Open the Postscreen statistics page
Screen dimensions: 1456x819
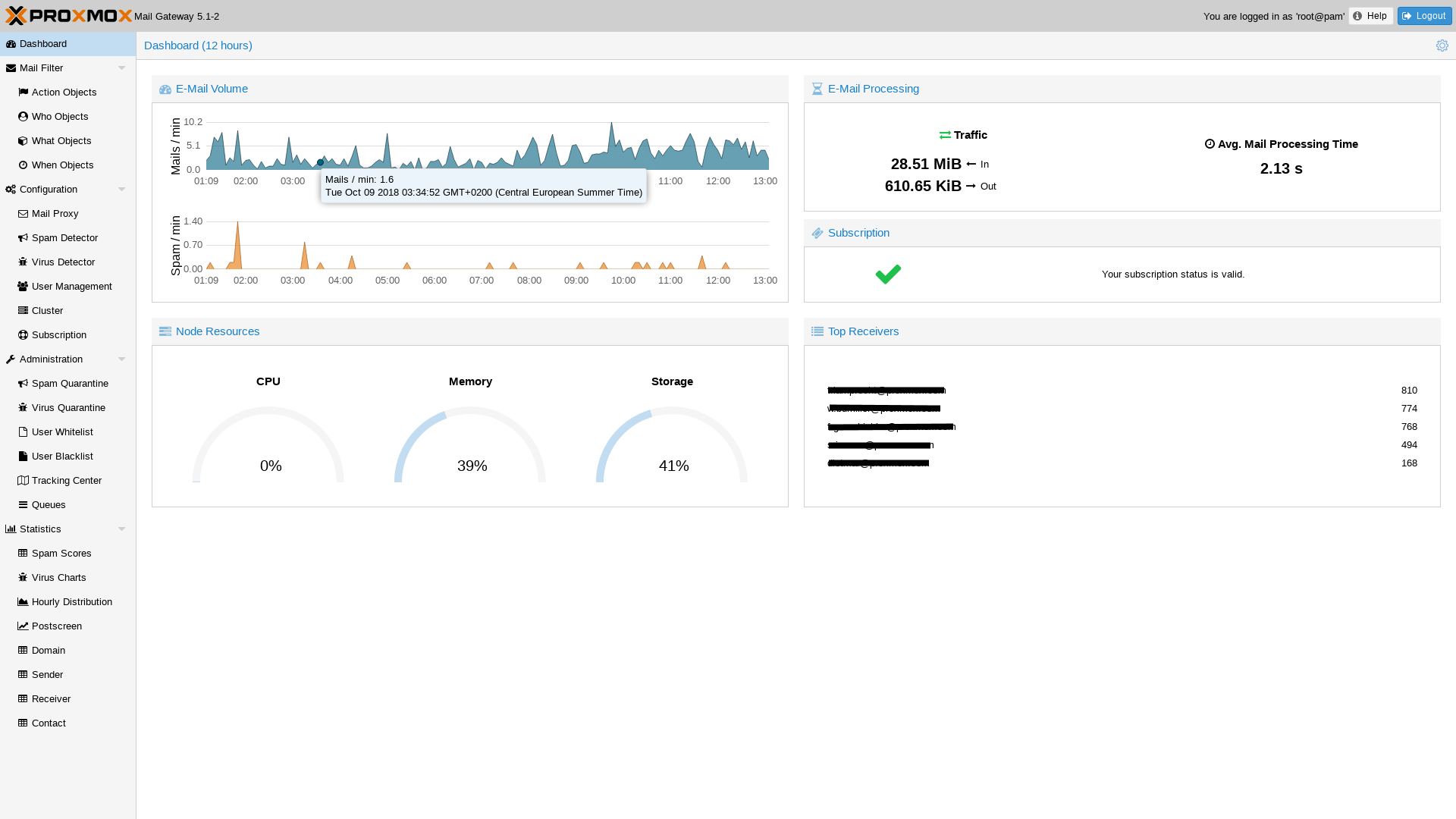point(56,626)
